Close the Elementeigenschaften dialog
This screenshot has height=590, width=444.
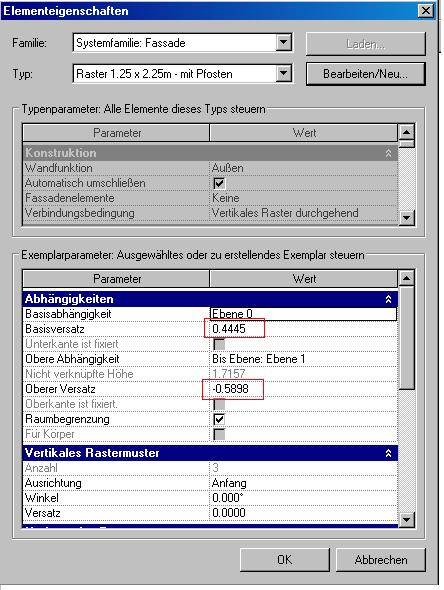point(426,10)
